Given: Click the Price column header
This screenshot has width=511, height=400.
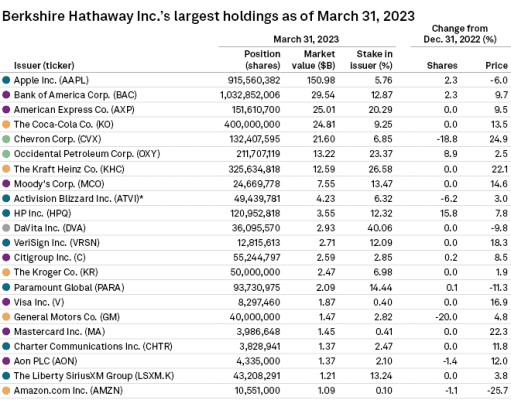Looking at the screenshot, I should 496,66.
